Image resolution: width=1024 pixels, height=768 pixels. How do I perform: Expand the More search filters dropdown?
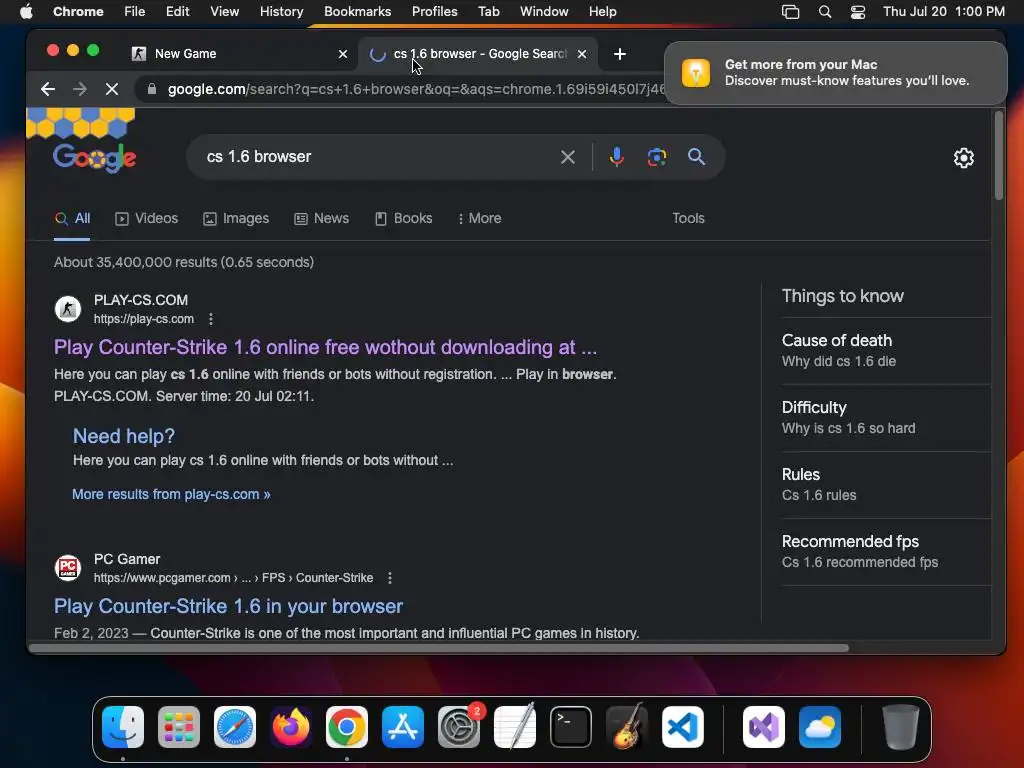pos(480,218)
